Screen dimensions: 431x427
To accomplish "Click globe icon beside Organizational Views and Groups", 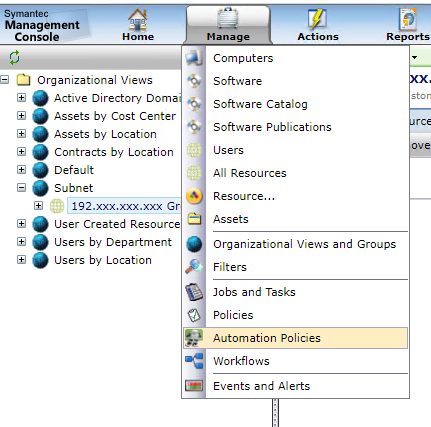I will click(x=194, y=244).
